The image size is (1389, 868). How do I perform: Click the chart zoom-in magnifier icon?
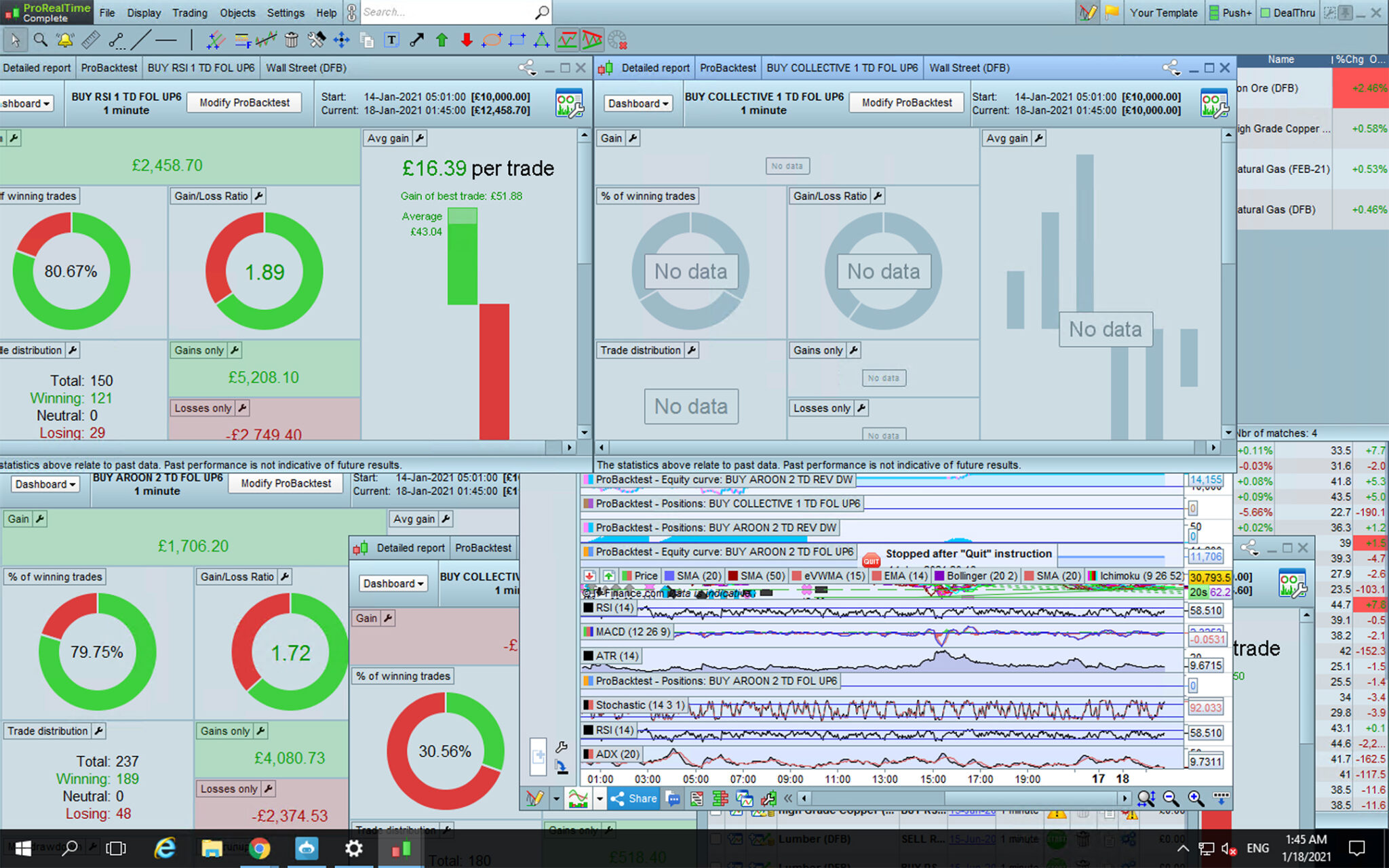point(1195,798)
